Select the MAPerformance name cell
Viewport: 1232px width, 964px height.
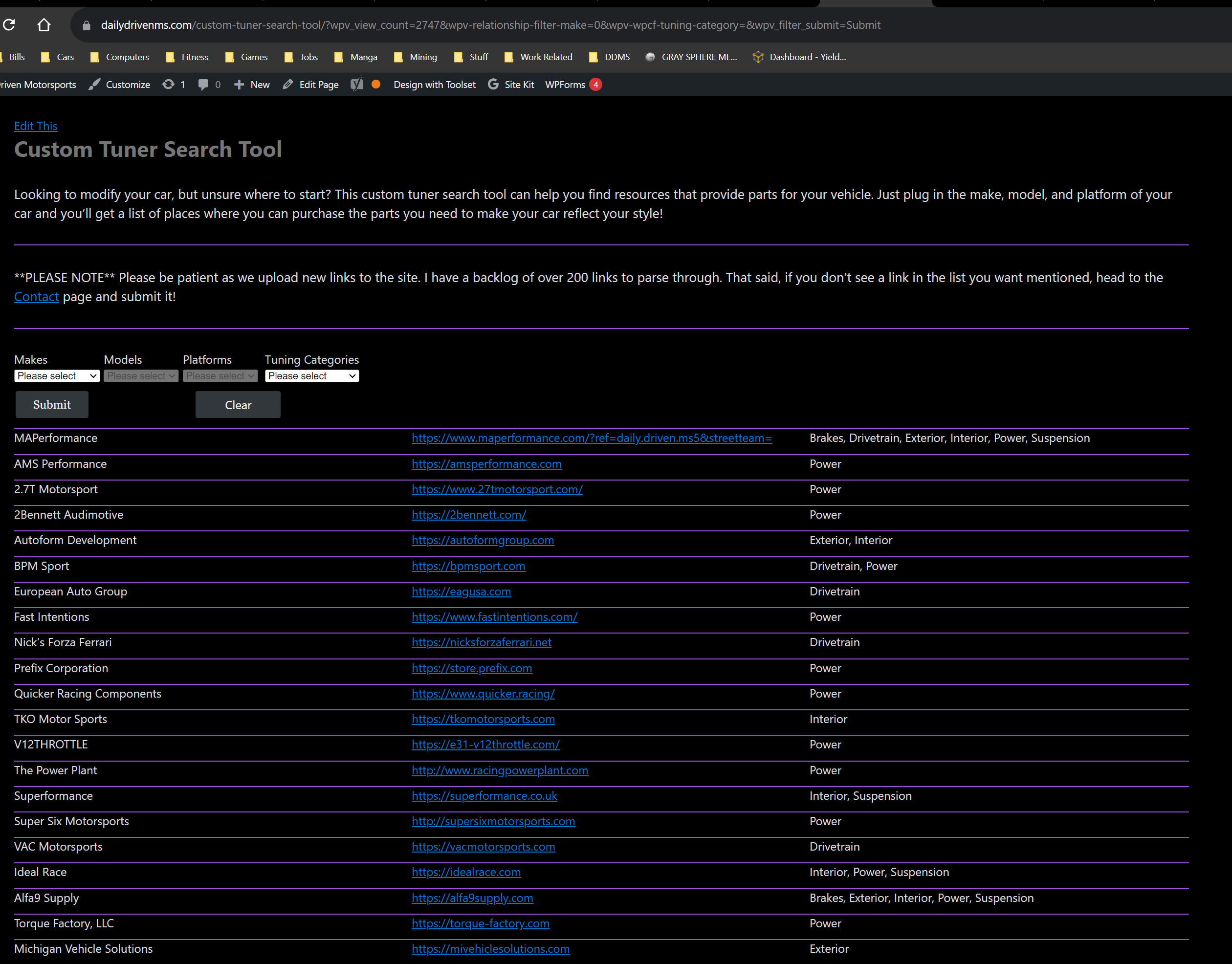[56, 438]
